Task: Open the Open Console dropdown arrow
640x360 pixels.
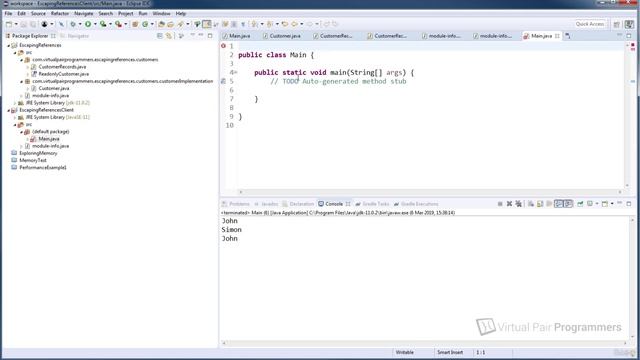Action: (612, 204)
